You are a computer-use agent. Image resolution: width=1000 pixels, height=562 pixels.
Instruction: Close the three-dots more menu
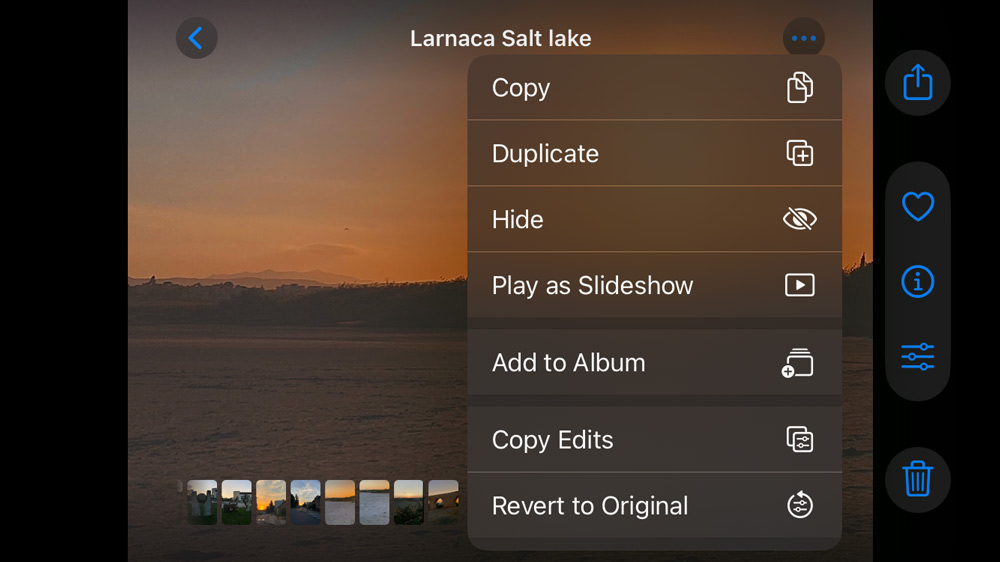point(803,39)
